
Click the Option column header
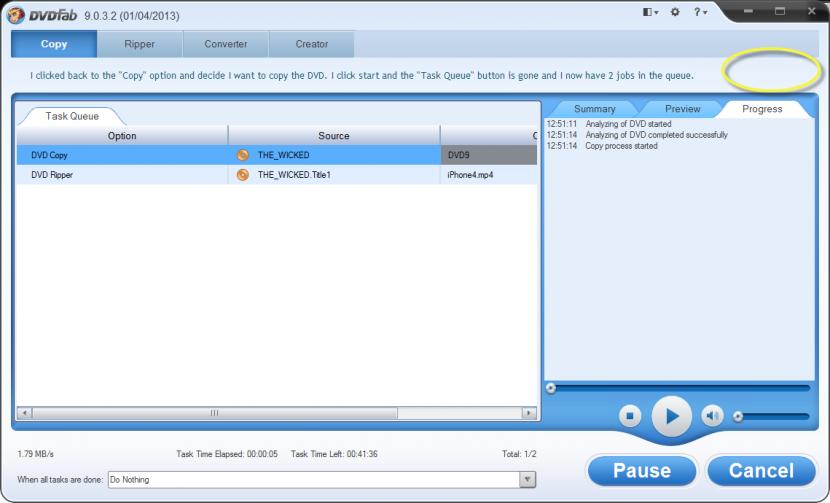122,136
